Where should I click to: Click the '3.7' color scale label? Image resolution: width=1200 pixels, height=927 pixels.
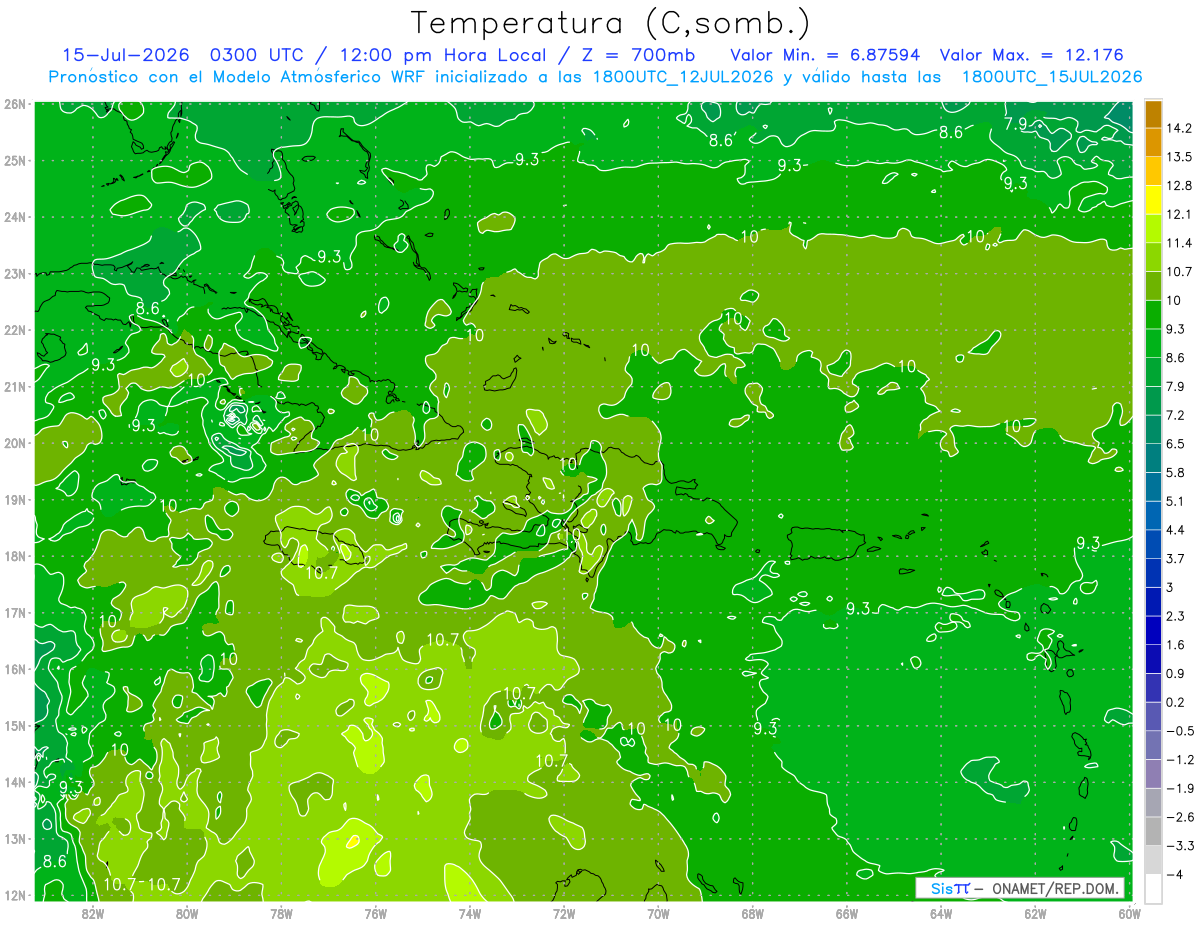(x=1176, y=558)
